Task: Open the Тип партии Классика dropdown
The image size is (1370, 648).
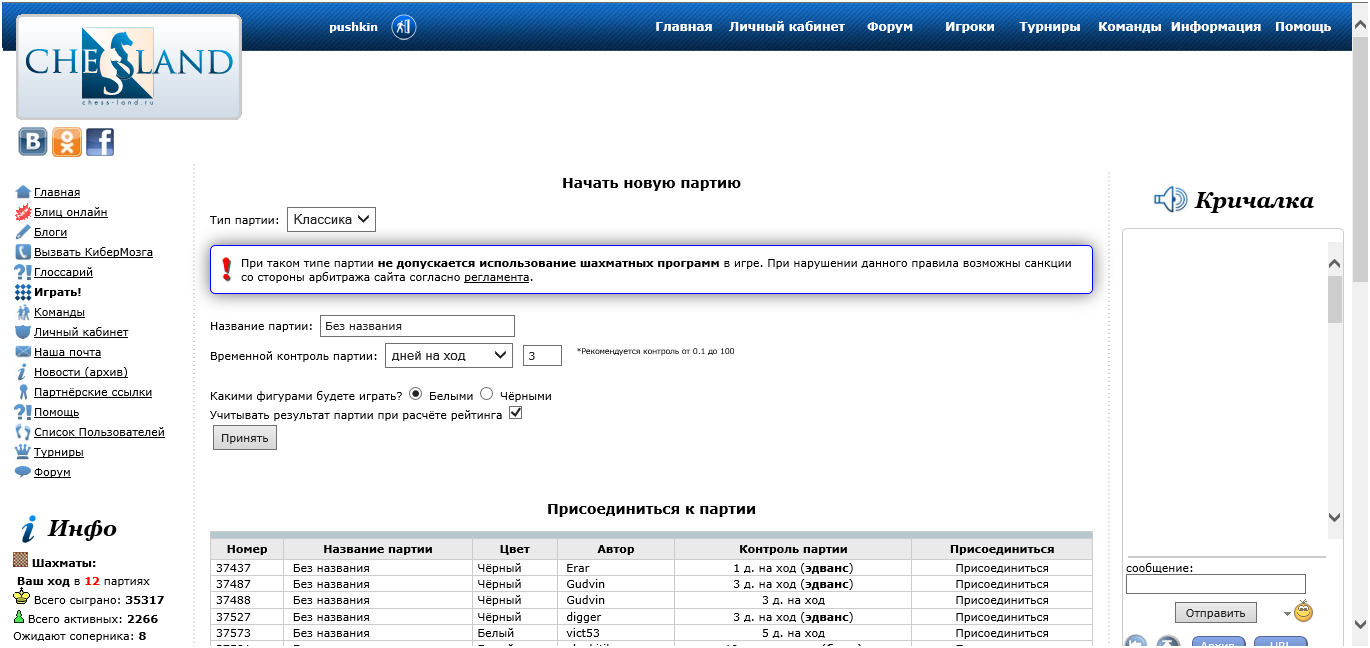Action: coord(331,219)
